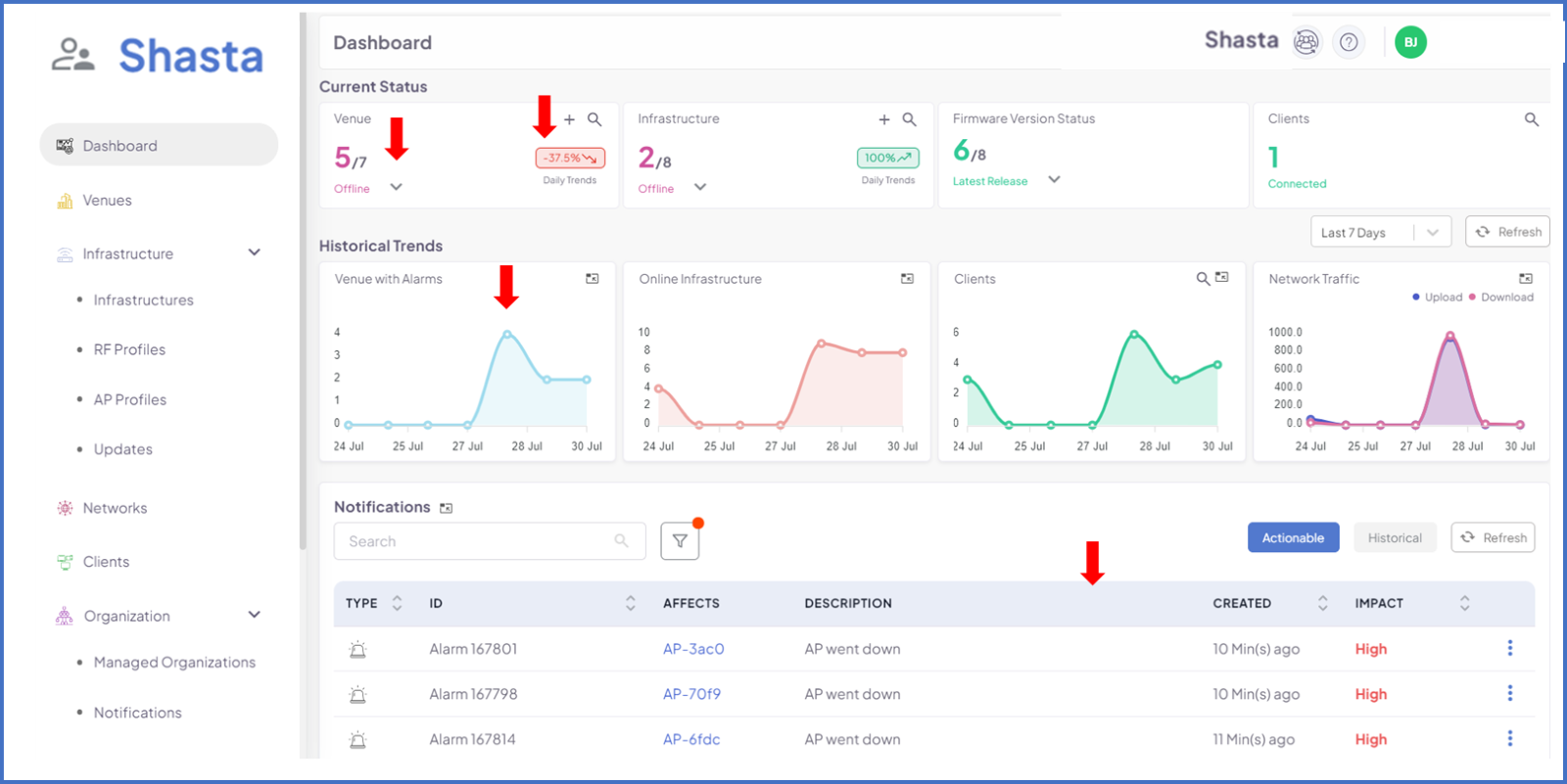
Task: Expand the Online Infrastructure chart
Action: click(908, 279)
